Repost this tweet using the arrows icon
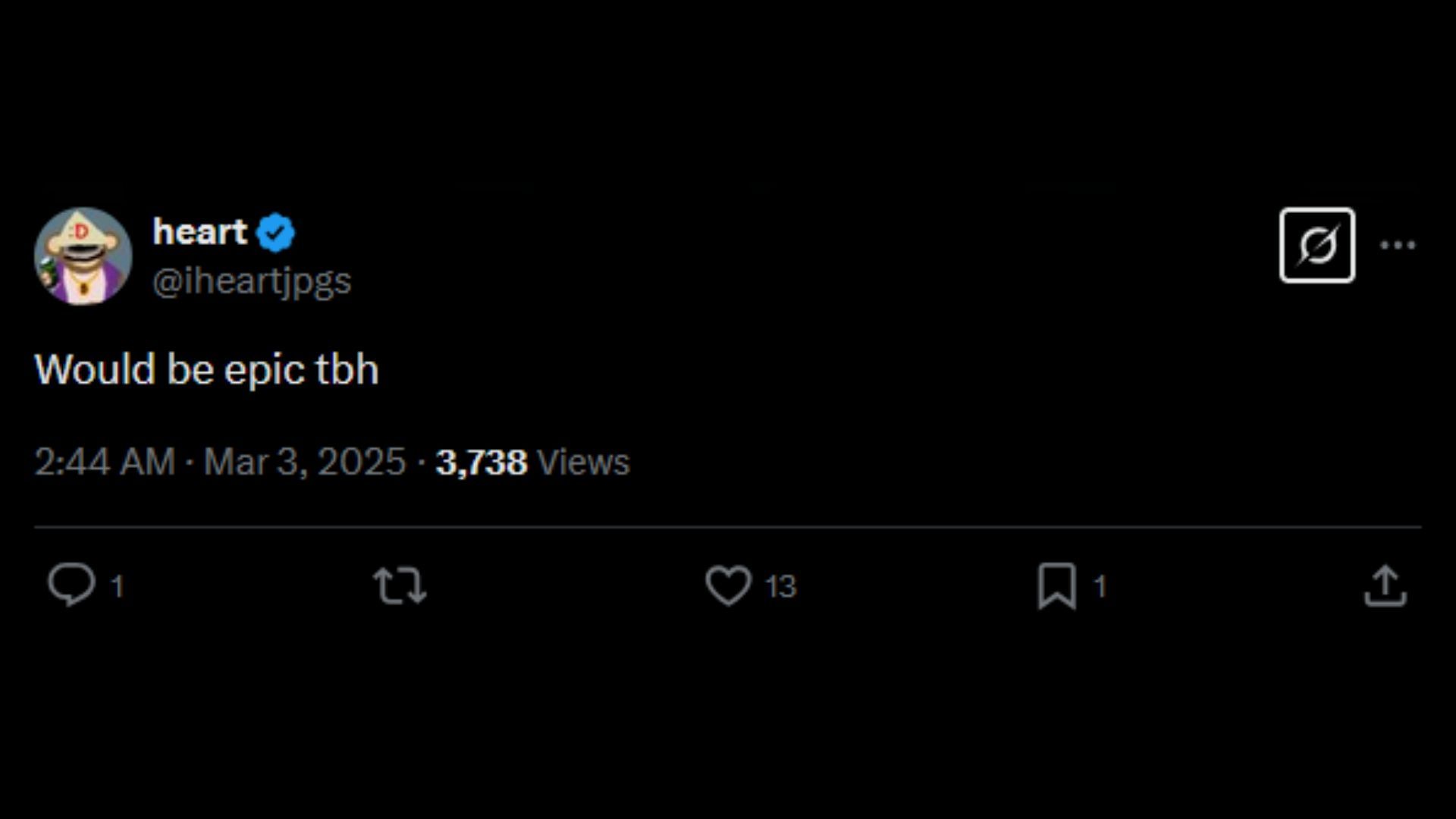Viewport: 1456px width, 819px height. click(x=400, y=585)
